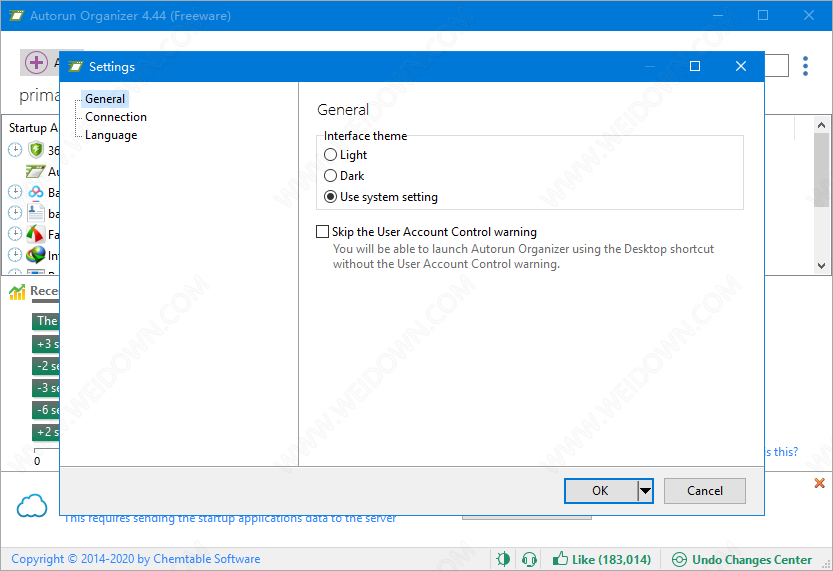
Task: Dismiss bottom panel with orange X
Action: coord(819,483)
